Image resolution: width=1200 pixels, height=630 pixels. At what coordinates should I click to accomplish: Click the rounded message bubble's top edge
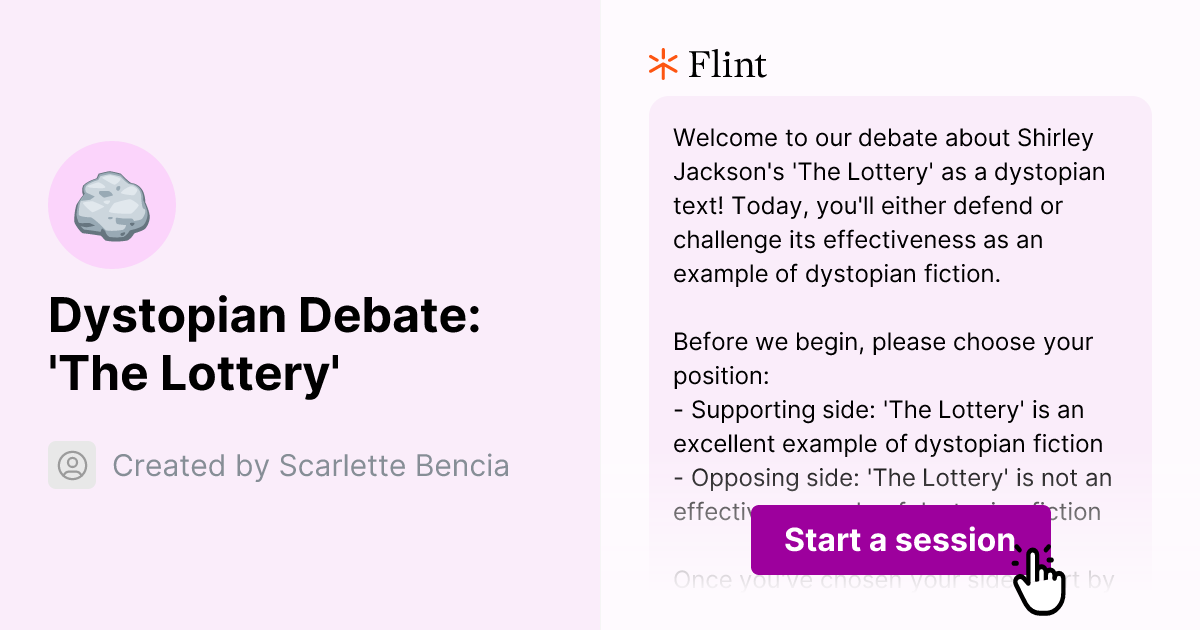900,98
